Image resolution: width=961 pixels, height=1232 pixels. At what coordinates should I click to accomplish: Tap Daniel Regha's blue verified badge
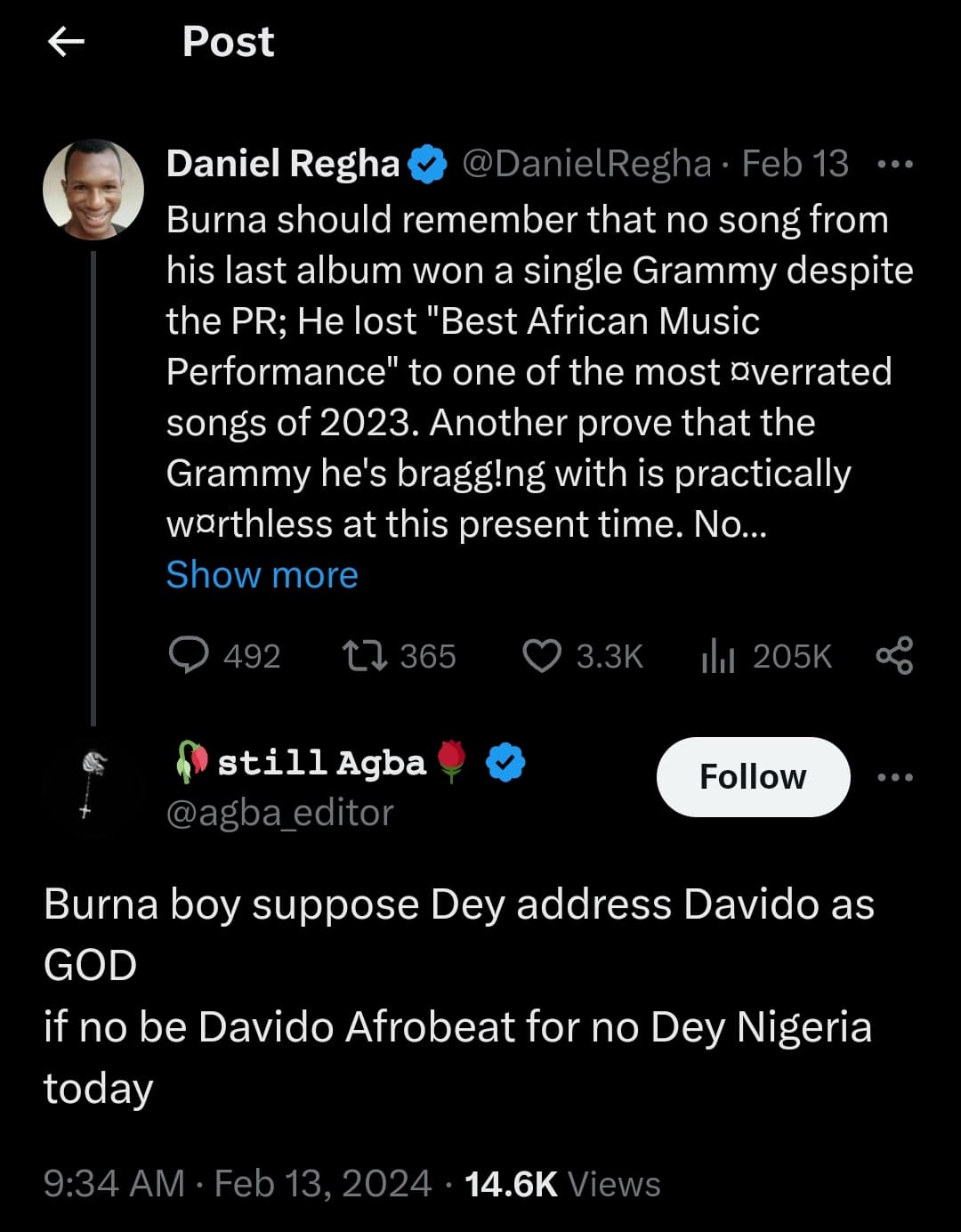click(428, 164)
